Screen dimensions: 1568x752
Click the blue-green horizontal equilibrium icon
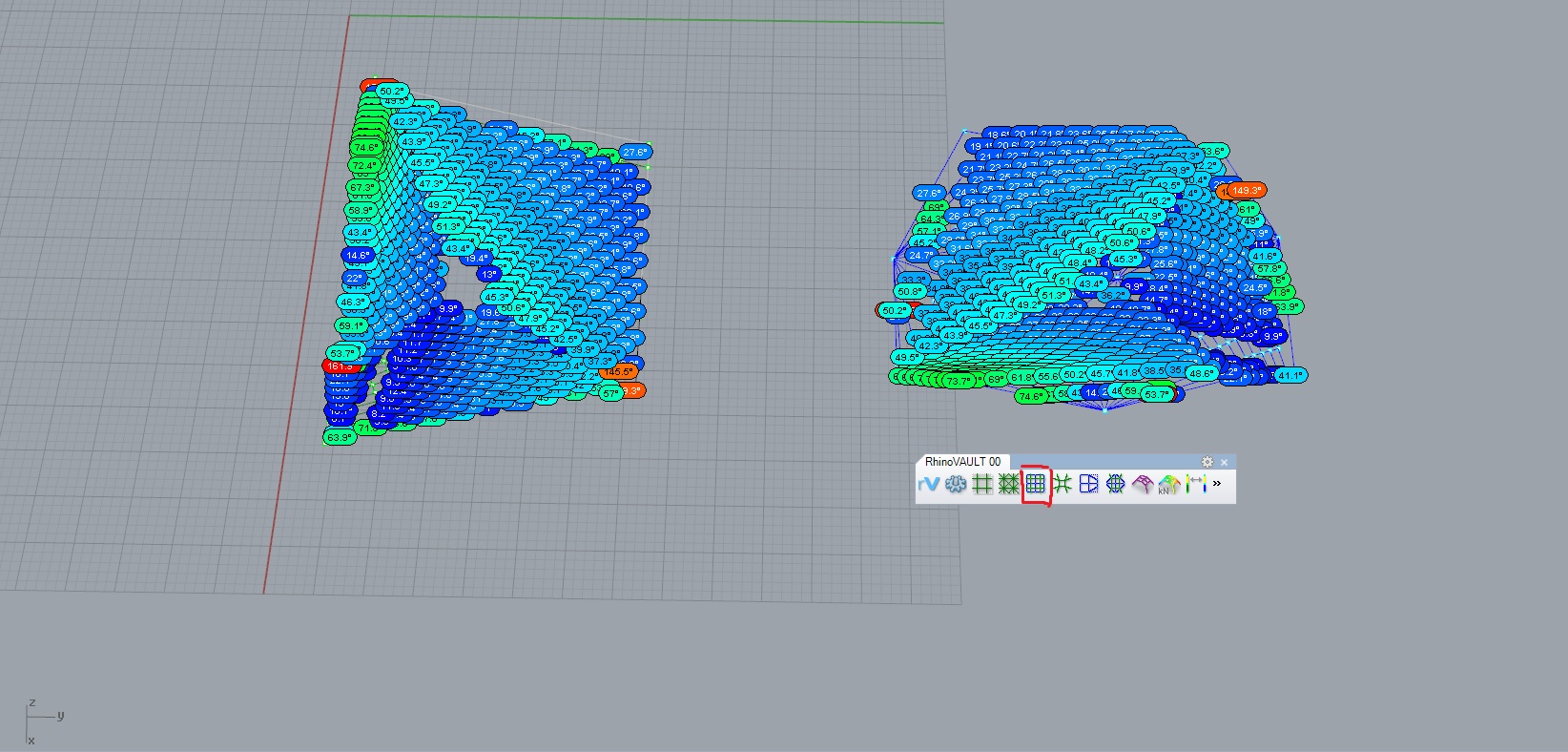click(1116, 485)
